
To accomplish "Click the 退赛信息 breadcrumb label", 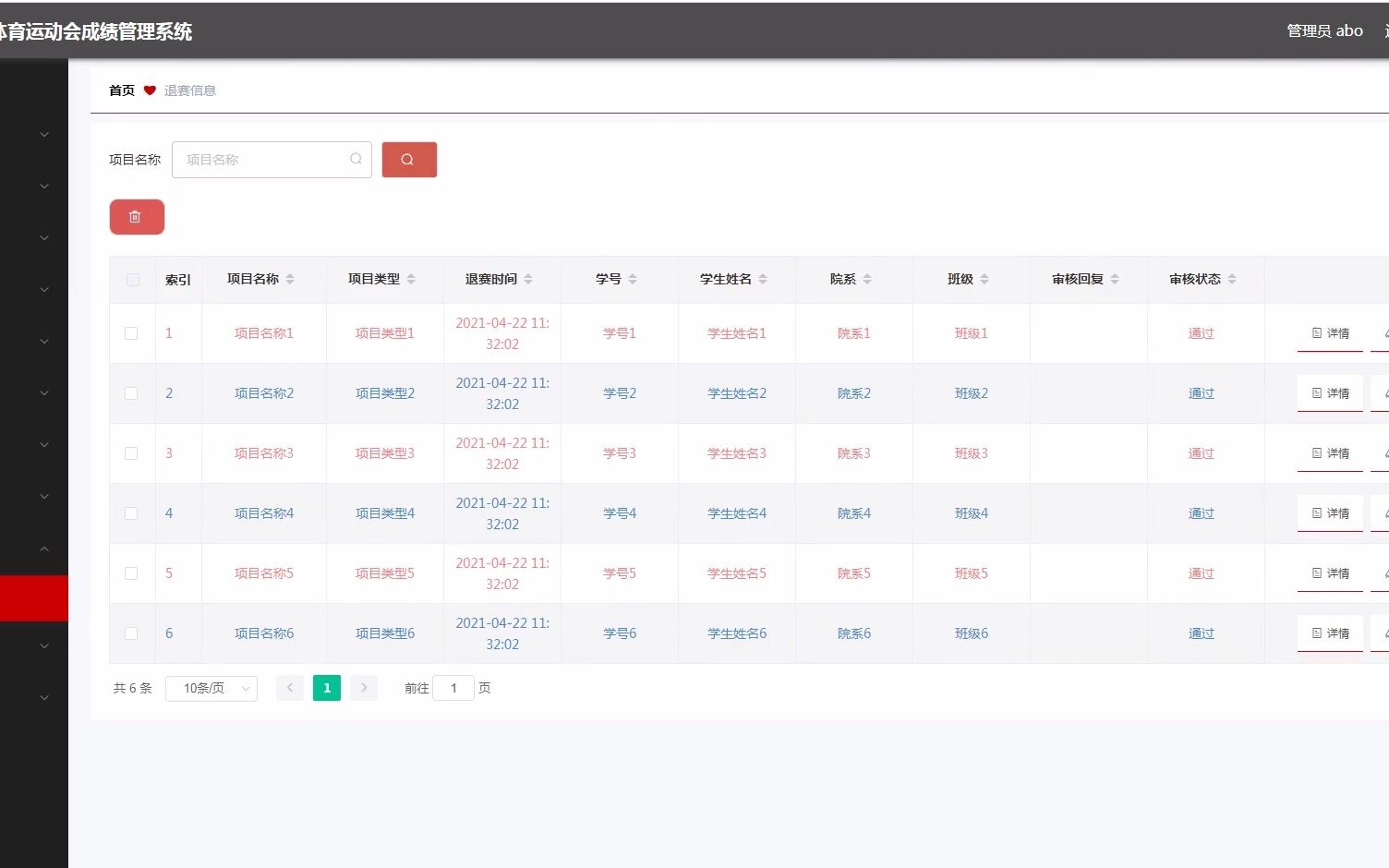I will [190, 90].
